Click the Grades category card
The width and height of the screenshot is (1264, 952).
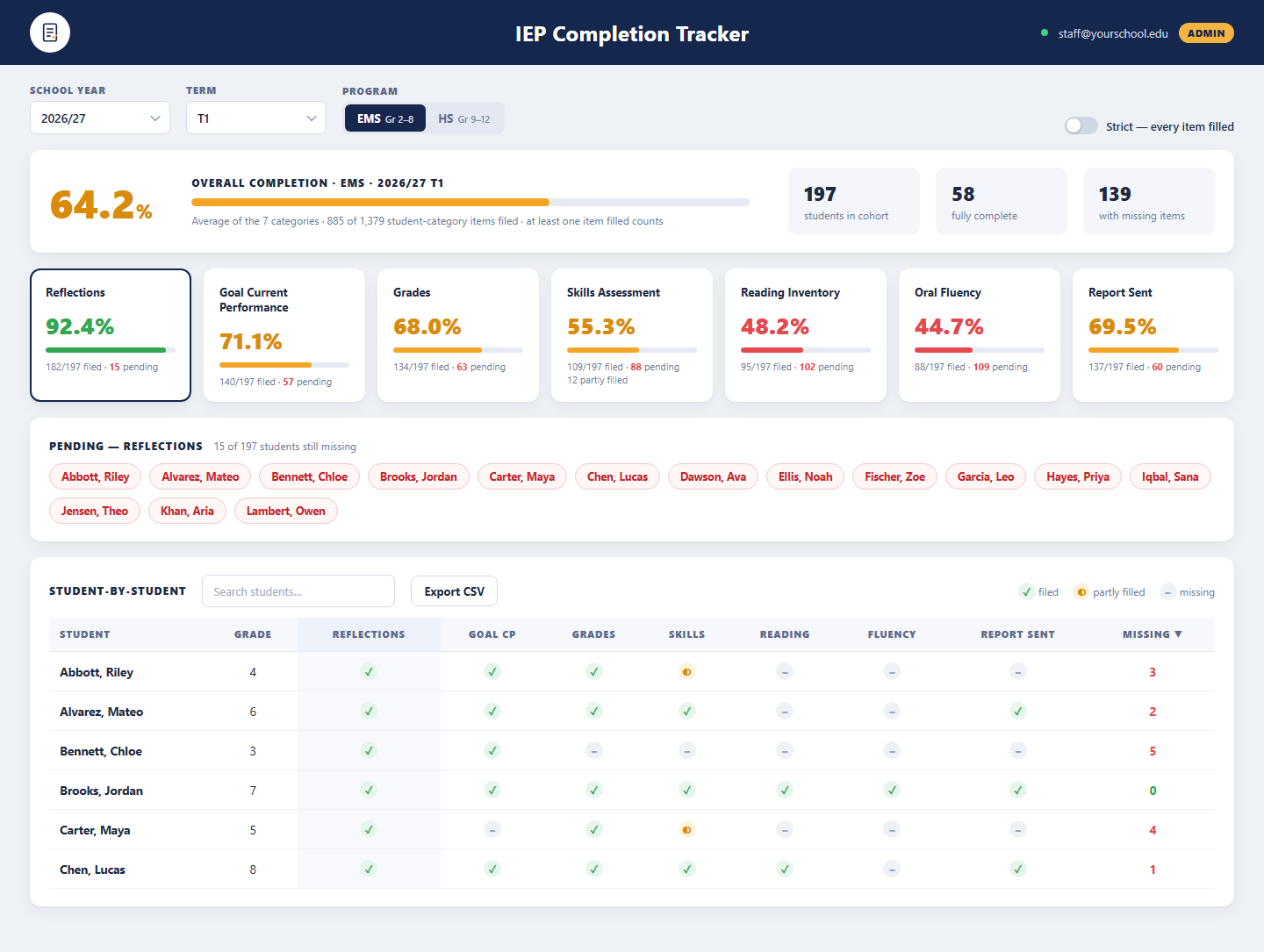[x=458, y=335]
